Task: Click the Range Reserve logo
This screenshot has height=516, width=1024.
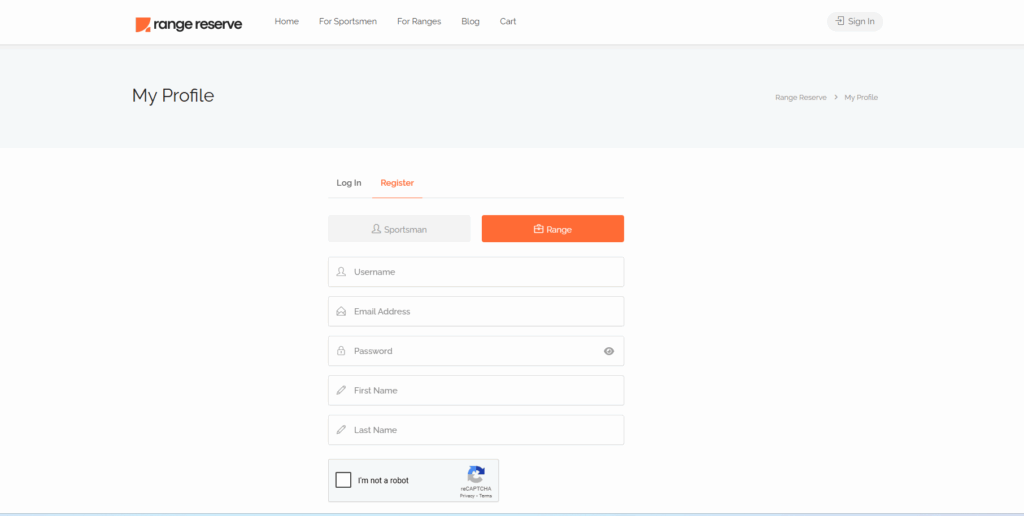Action: tap(189, 25)
